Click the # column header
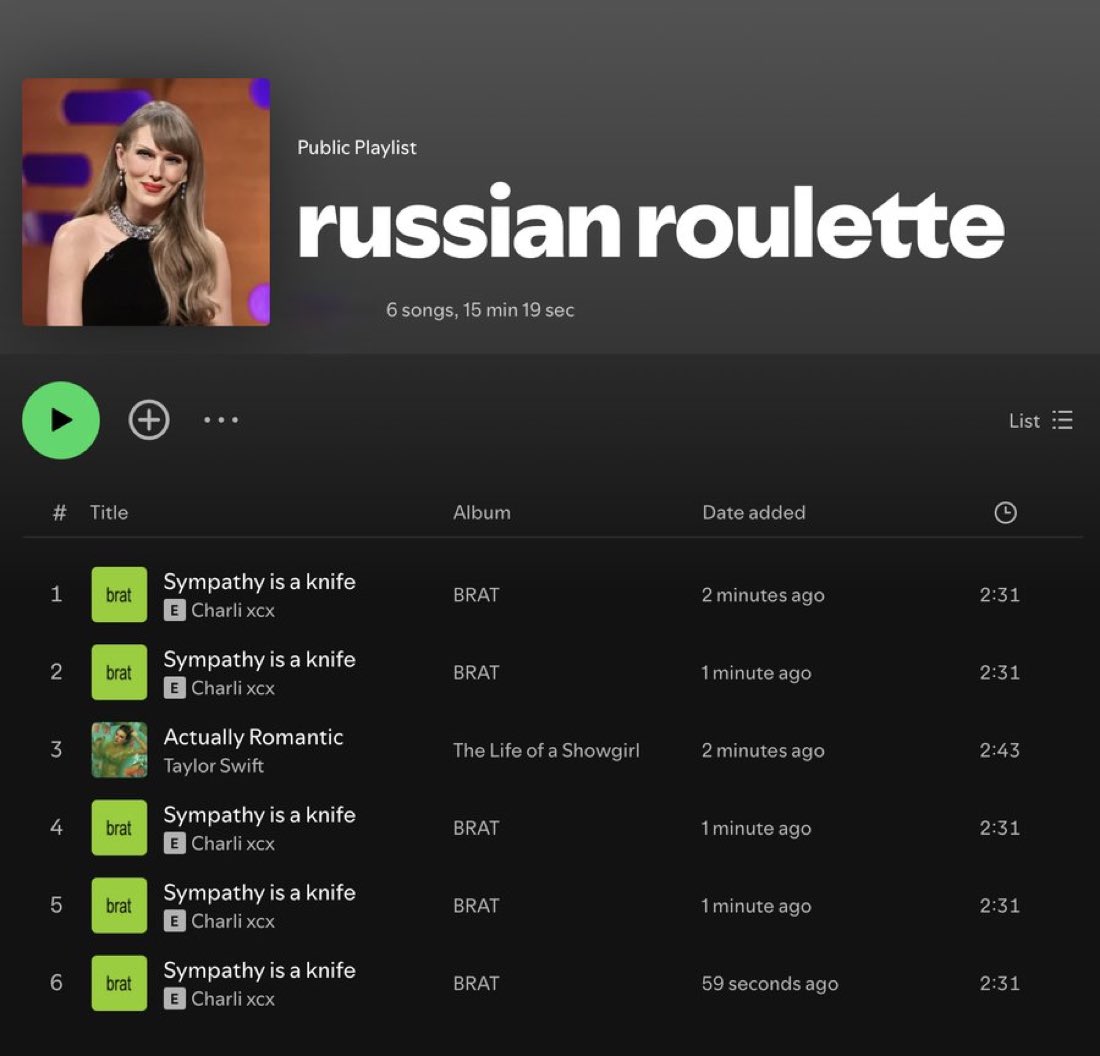Image resolution: width=1100 pixels, height=1056 pixels. click(60, 513)
